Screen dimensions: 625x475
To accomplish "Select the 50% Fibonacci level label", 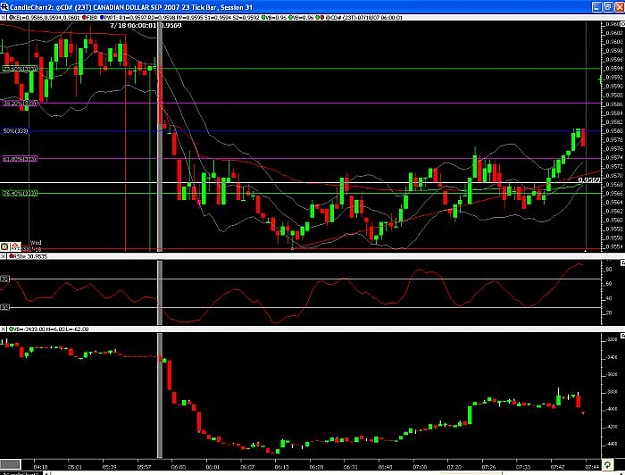I will 16,131.
